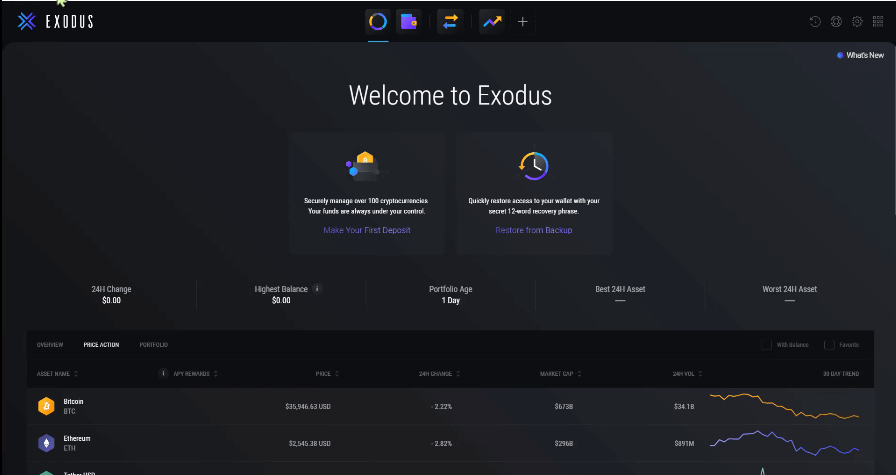Open the apps grid icon
This screenshot has height=475, width=896.
tap(878, 22)
